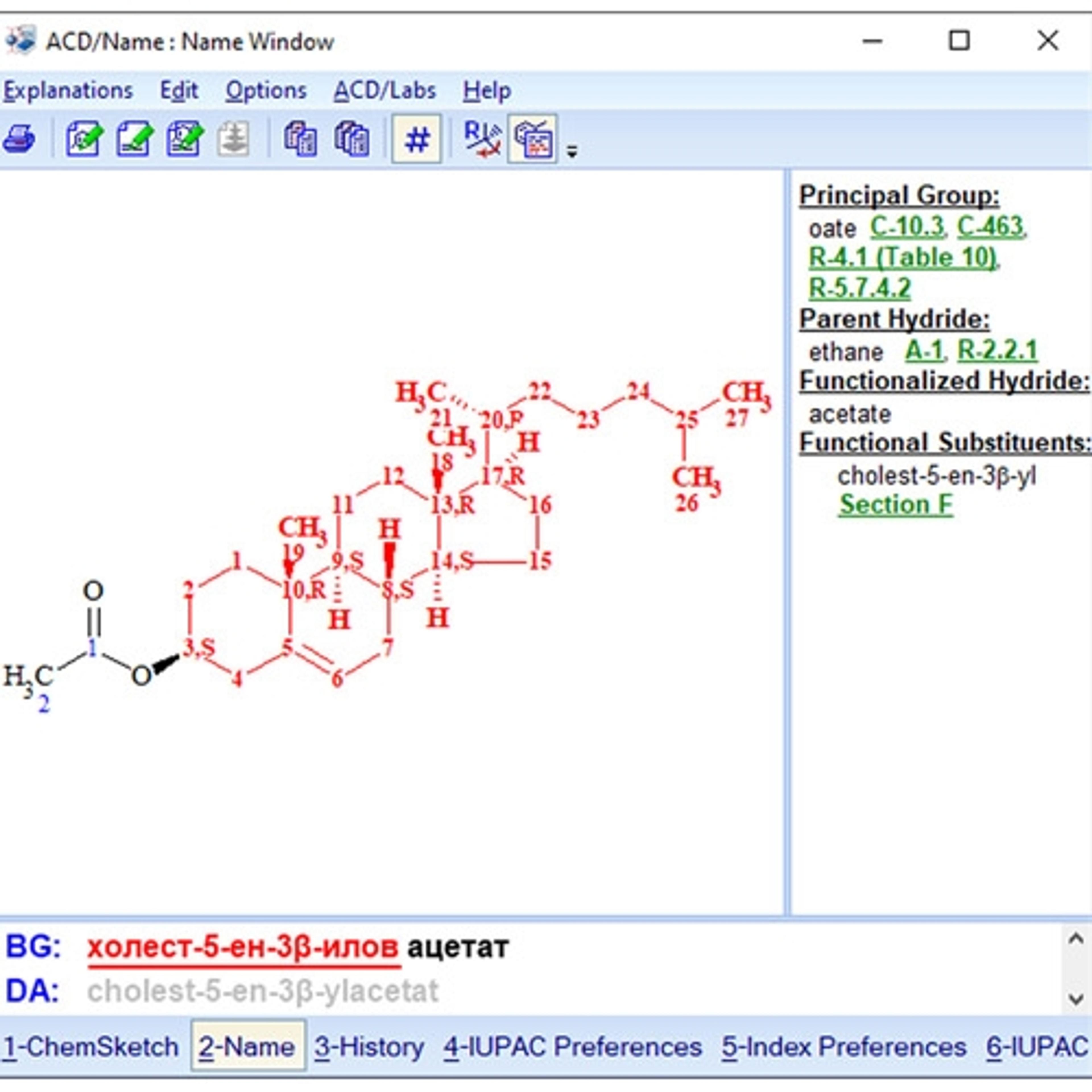Image resolution: width=1092 pixels, height=1092 pixels.
Task: Click the carbonyl O atom of the acetate
Action: (93, 591)
